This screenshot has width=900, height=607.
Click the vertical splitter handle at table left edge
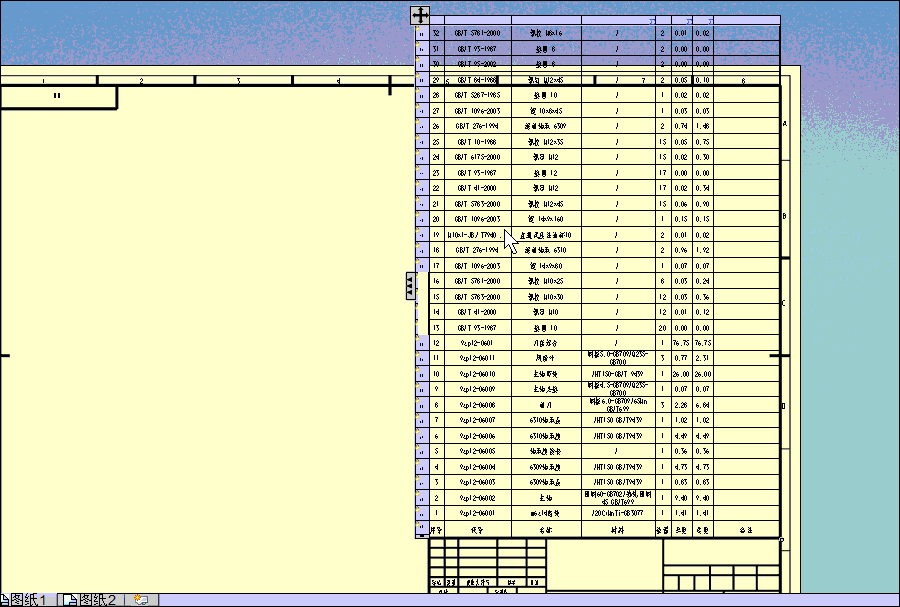[x=410, y=285]
